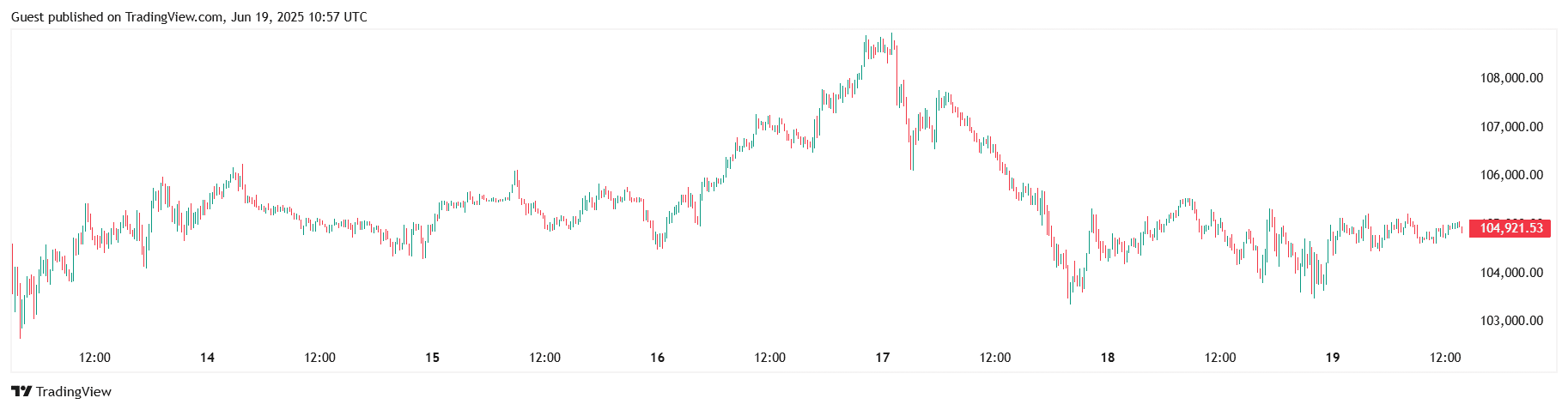Image resolution: width=1568 pixels, height=410 pixels.
Task: Select date marker 18 on time axis
Action: [1108, 358]
